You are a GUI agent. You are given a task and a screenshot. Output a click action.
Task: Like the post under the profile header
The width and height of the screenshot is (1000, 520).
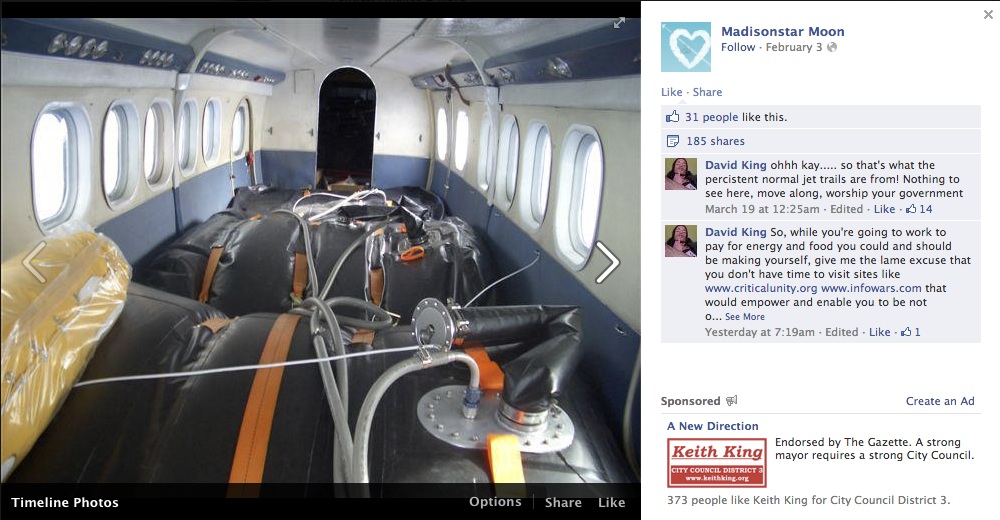click(x=672, y=92)
